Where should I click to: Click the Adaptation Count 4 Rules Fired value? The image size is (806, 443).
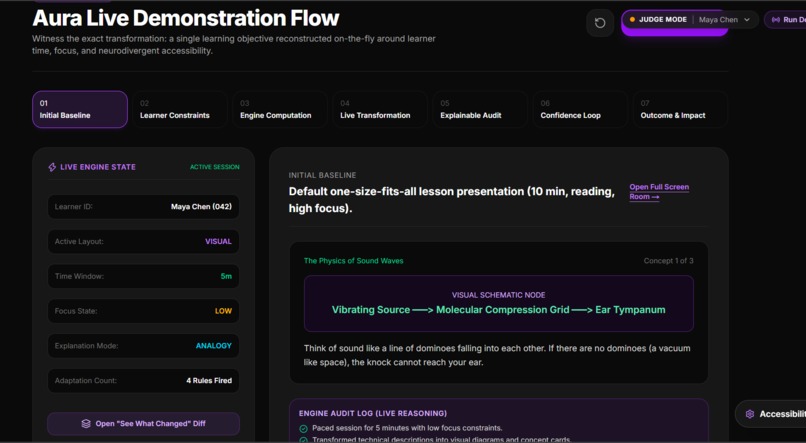(209, 381)
